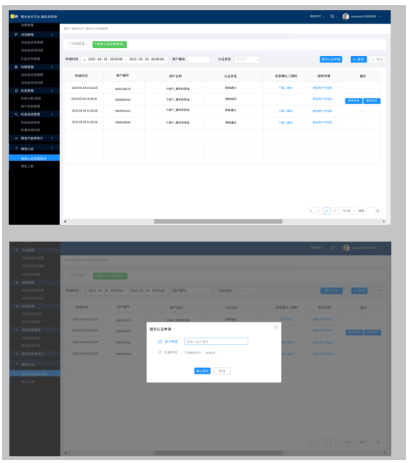This screenshot has height=463, width=410.
Task: Open the highlighted blue sidebar menu item
Action: tap(34, 158)
